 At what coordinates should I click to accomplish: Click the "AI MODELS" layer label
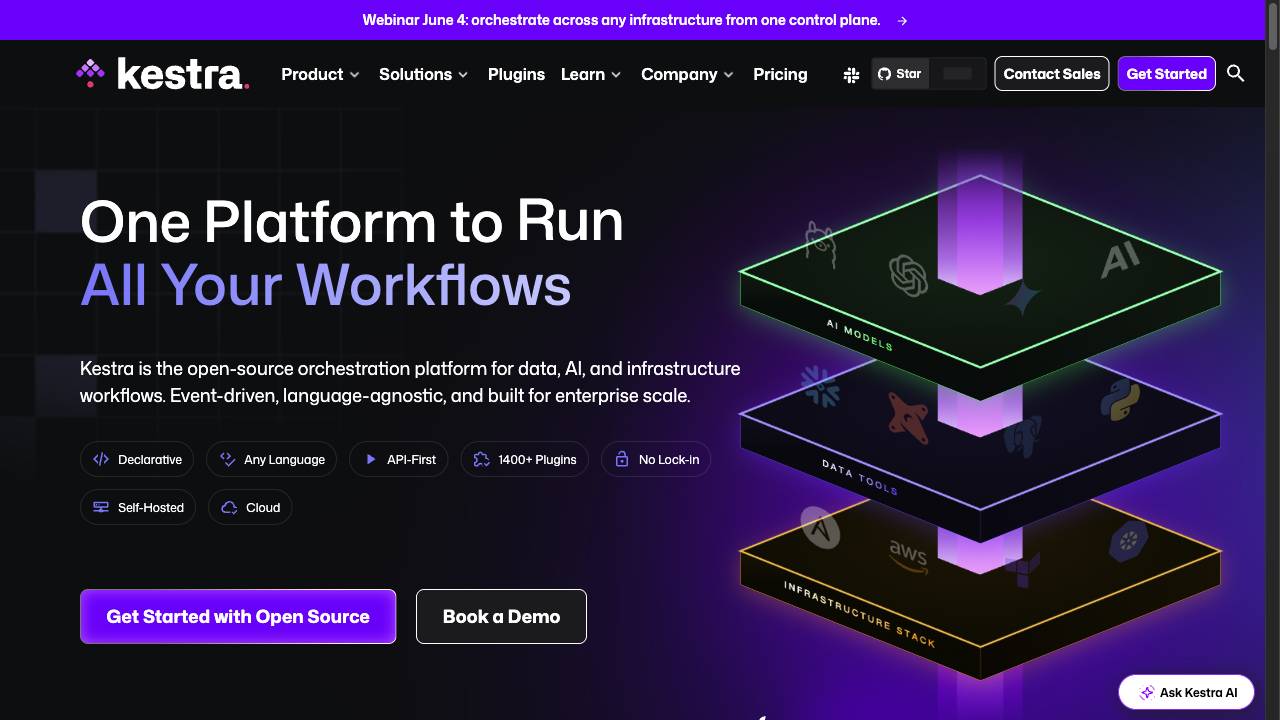(x=860, y=335)
